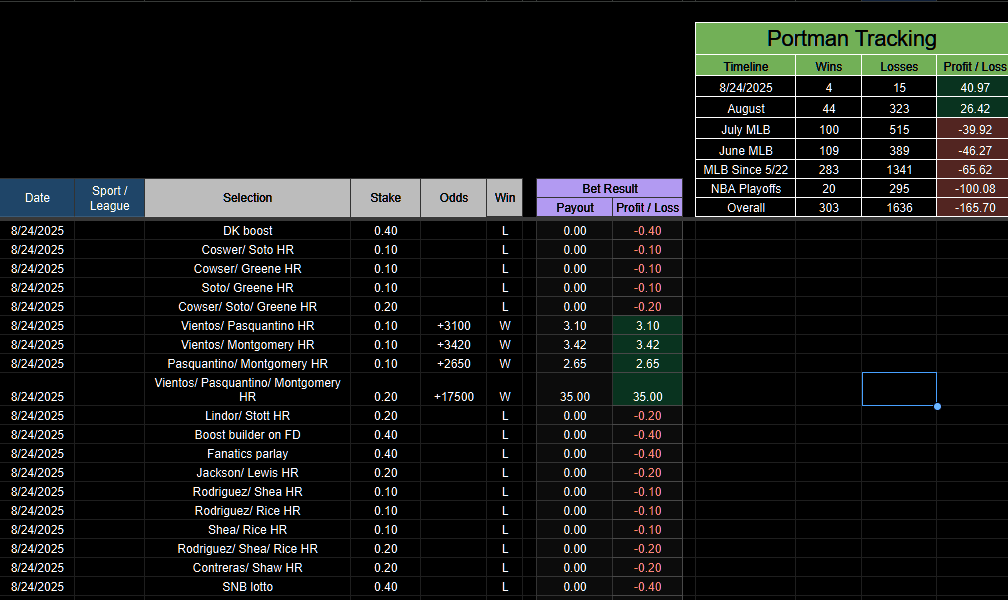Image resolution: width=1008 pixels, height=600 pixels.
Task: Select the 303 overall wins cell
Action: tap(829, 208)
